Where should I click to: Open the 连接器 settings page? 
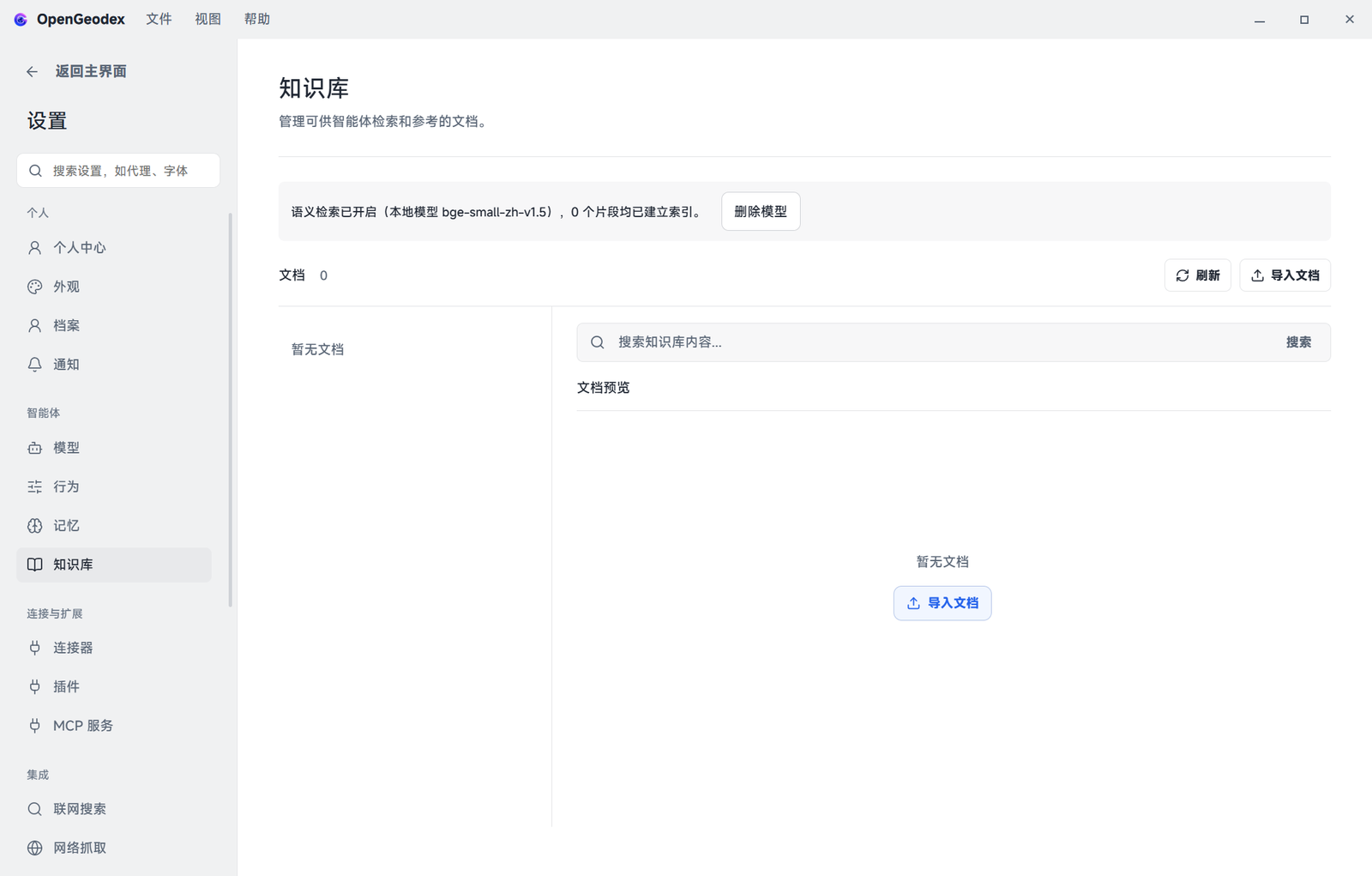click(114, 648)
